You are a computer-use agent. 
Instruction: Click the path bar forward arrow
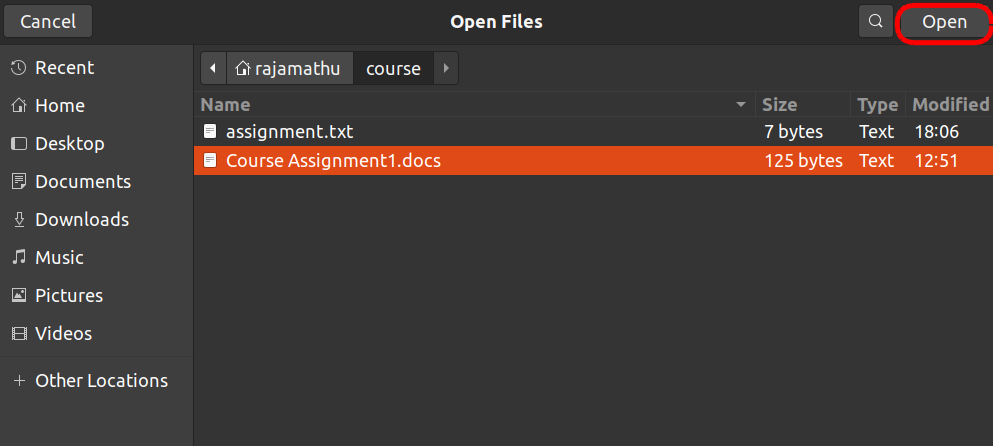pos(445,69)
